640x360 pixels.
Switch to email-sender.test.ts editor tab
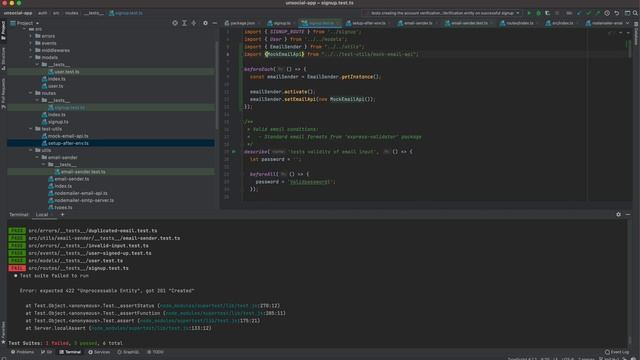click(x=466, y=23)
